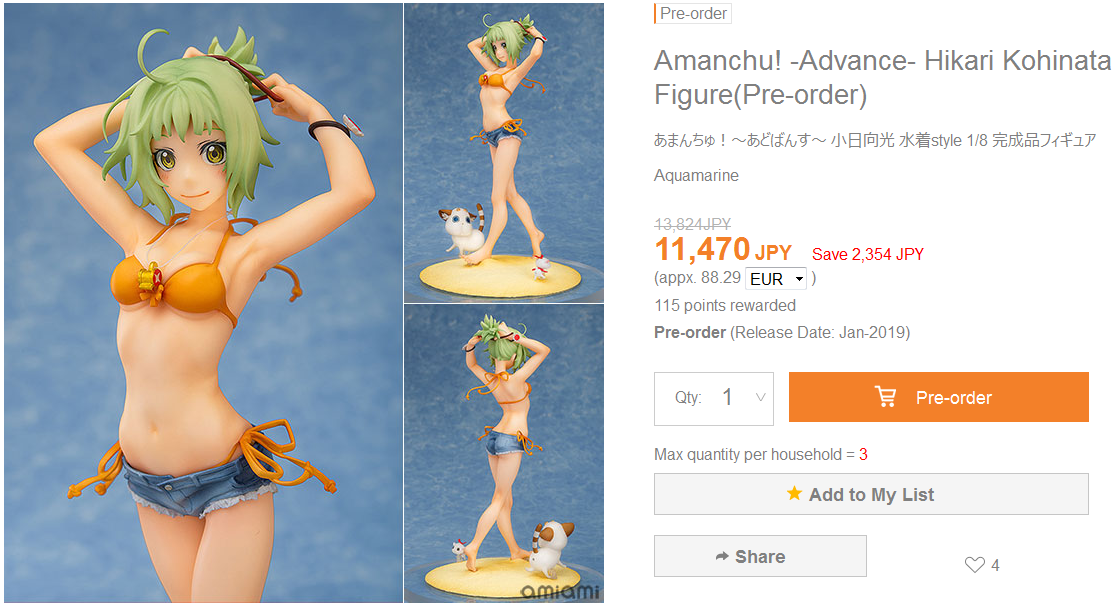
Task: Click the share arrow icon
Action: [x=722, y=556]
